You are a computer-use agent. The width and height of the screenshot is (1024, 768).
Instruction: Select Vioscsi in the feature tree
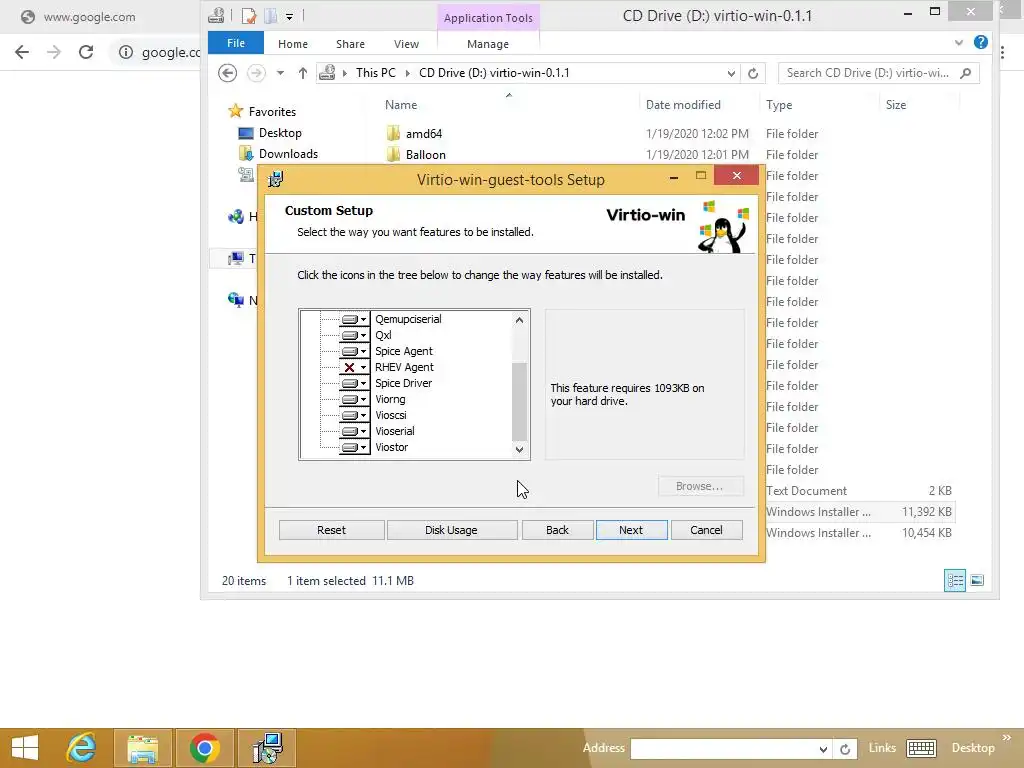click(x=391, y=415)
